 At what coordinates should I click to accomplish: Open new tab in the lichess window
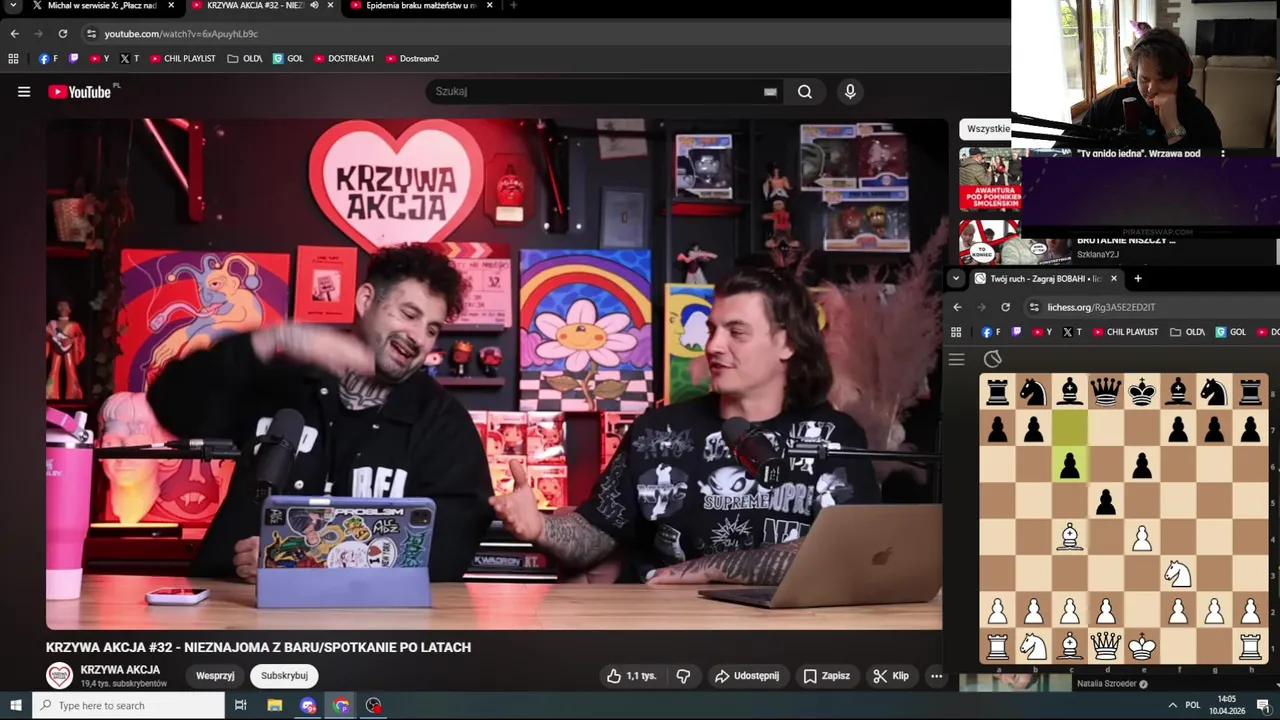(1137, 279)
